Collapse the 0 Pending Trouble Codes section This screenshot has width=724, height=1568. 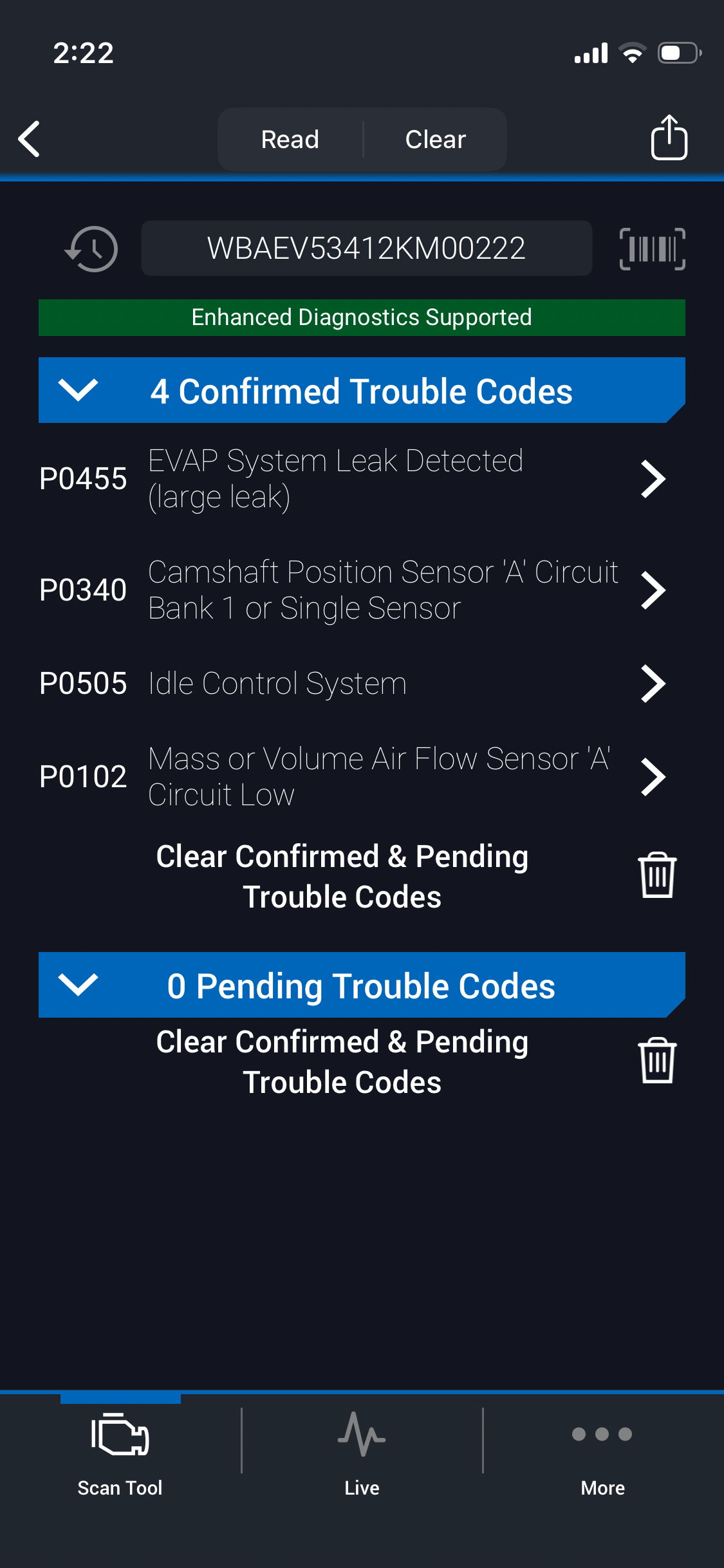(78, 985)
